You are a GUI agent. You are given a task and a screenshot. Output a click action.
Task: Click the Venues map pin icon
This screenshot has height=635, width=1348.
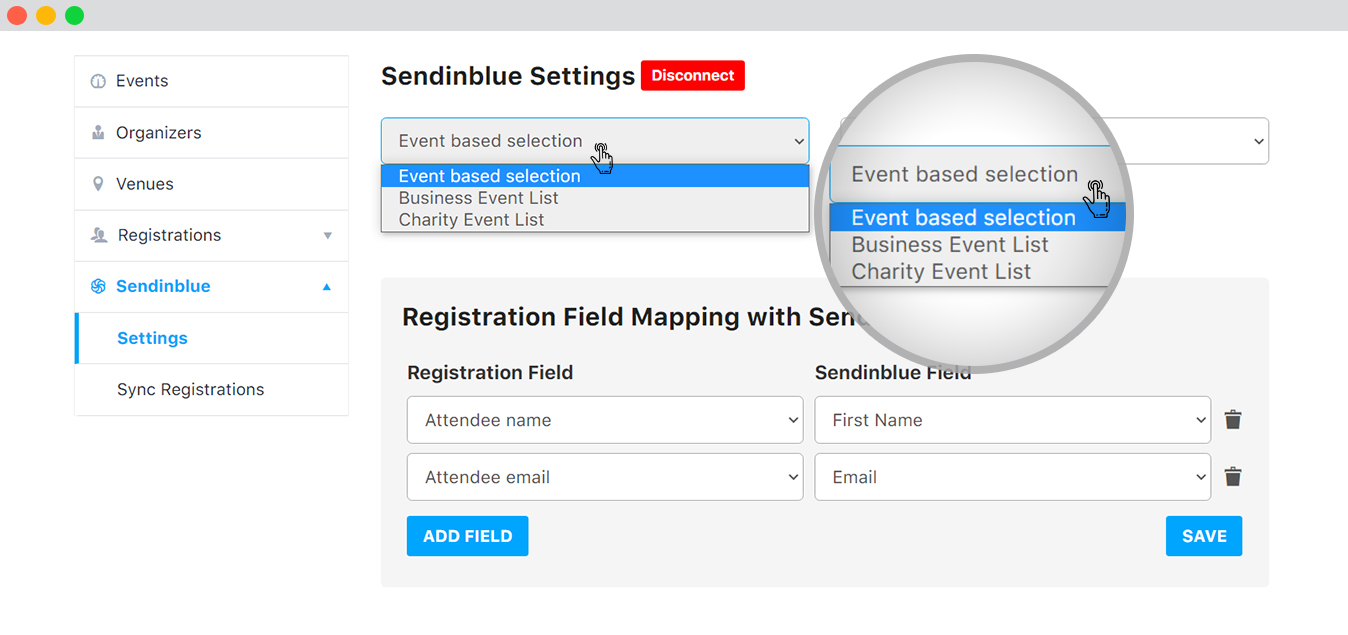[x=98, y=184]
